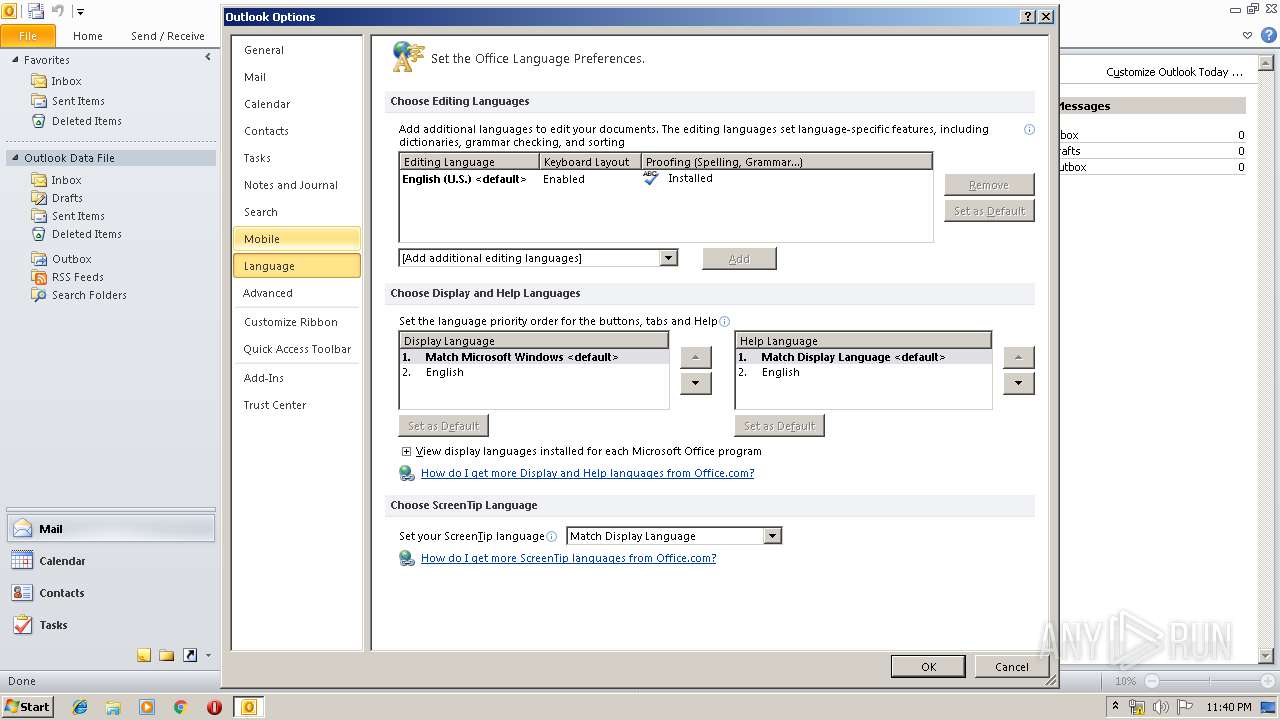Viewport: 1280px width, 720px height.
Task: Select Match Display Language help entry
Action: [864, 357]
